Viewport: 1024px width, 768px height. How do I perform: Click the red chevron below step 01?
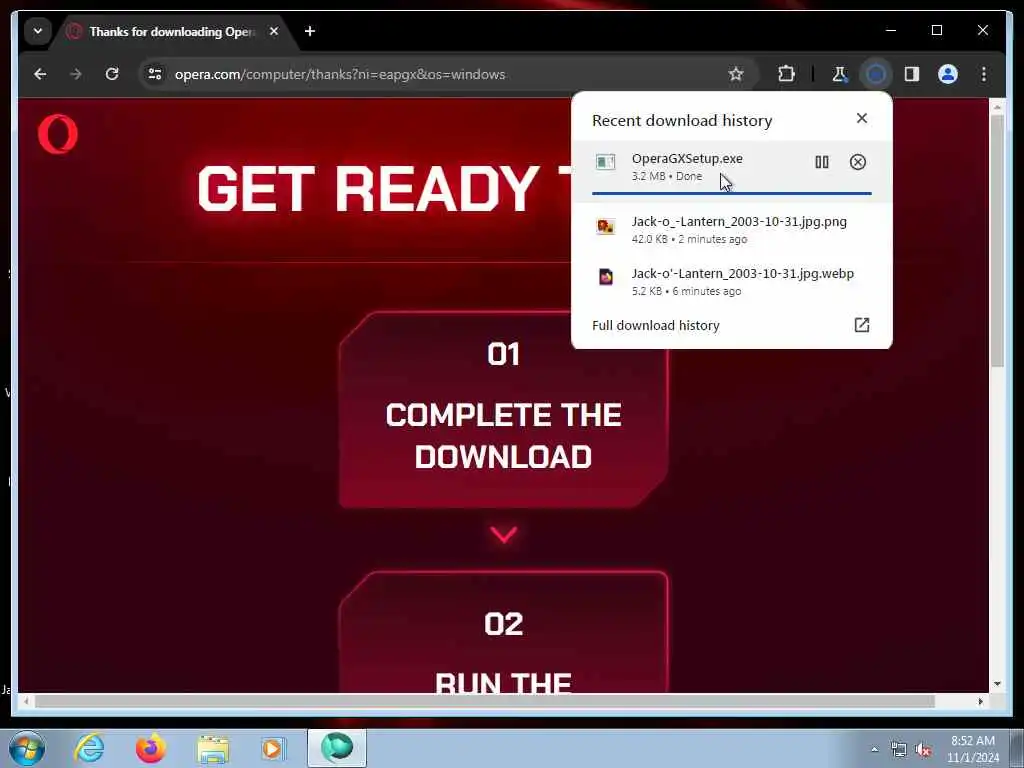pos(504,534)
